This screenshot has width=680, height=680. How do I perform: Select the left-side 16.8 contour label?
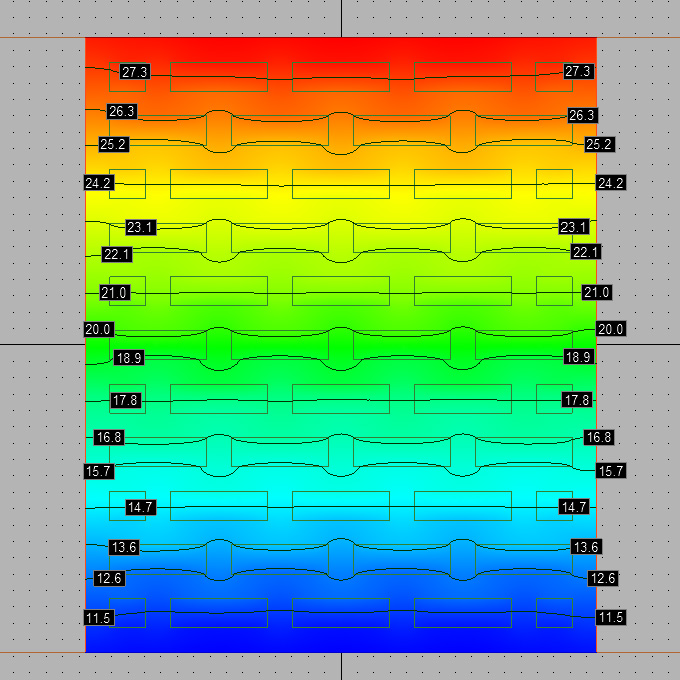(x=109, y=437)
